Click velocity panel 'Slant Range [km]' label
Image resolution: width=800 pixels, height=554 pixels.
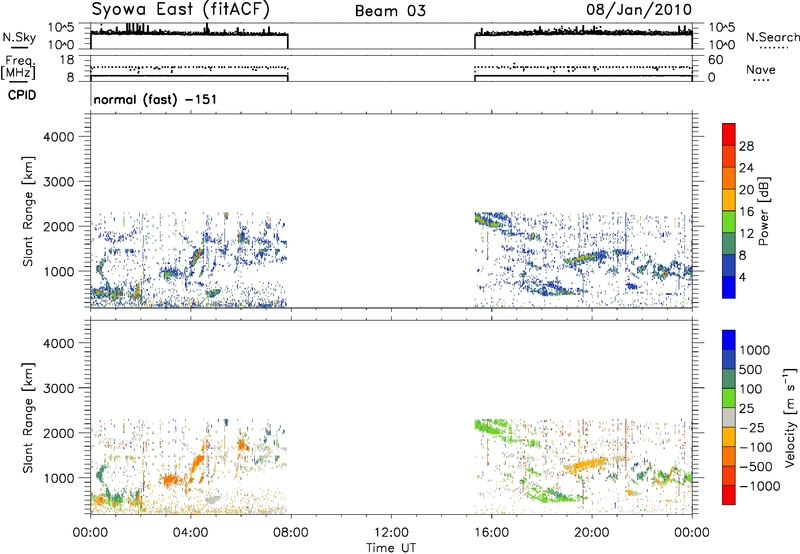click(28, 418)
